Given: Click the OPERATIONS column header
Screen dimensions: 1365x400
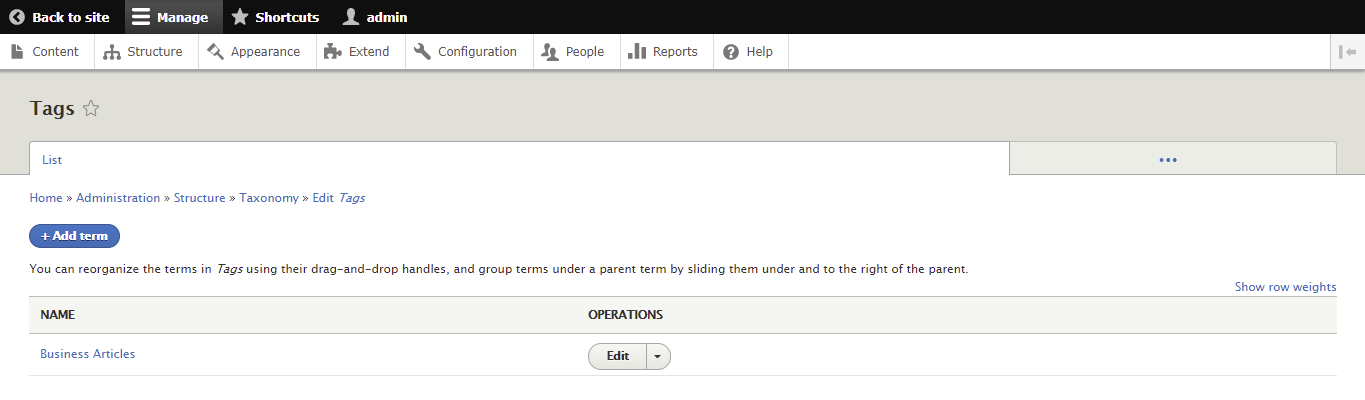Looking at the screenshot, I should click(625, 315).
